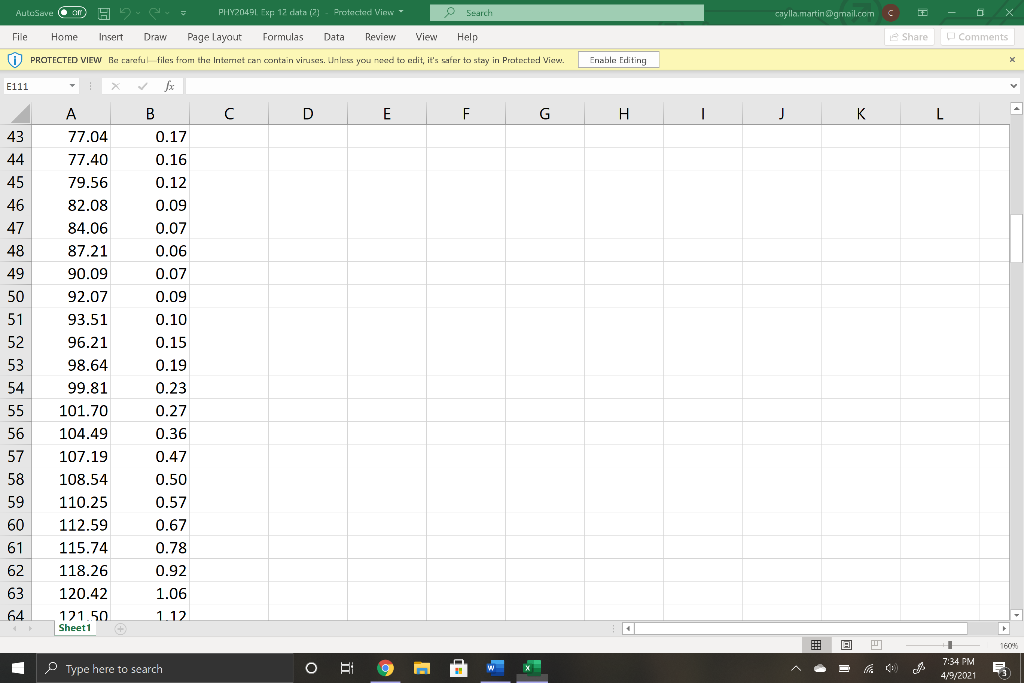Open Ribbon Display Options icon

pyautogui.click(x=923, y=12)
